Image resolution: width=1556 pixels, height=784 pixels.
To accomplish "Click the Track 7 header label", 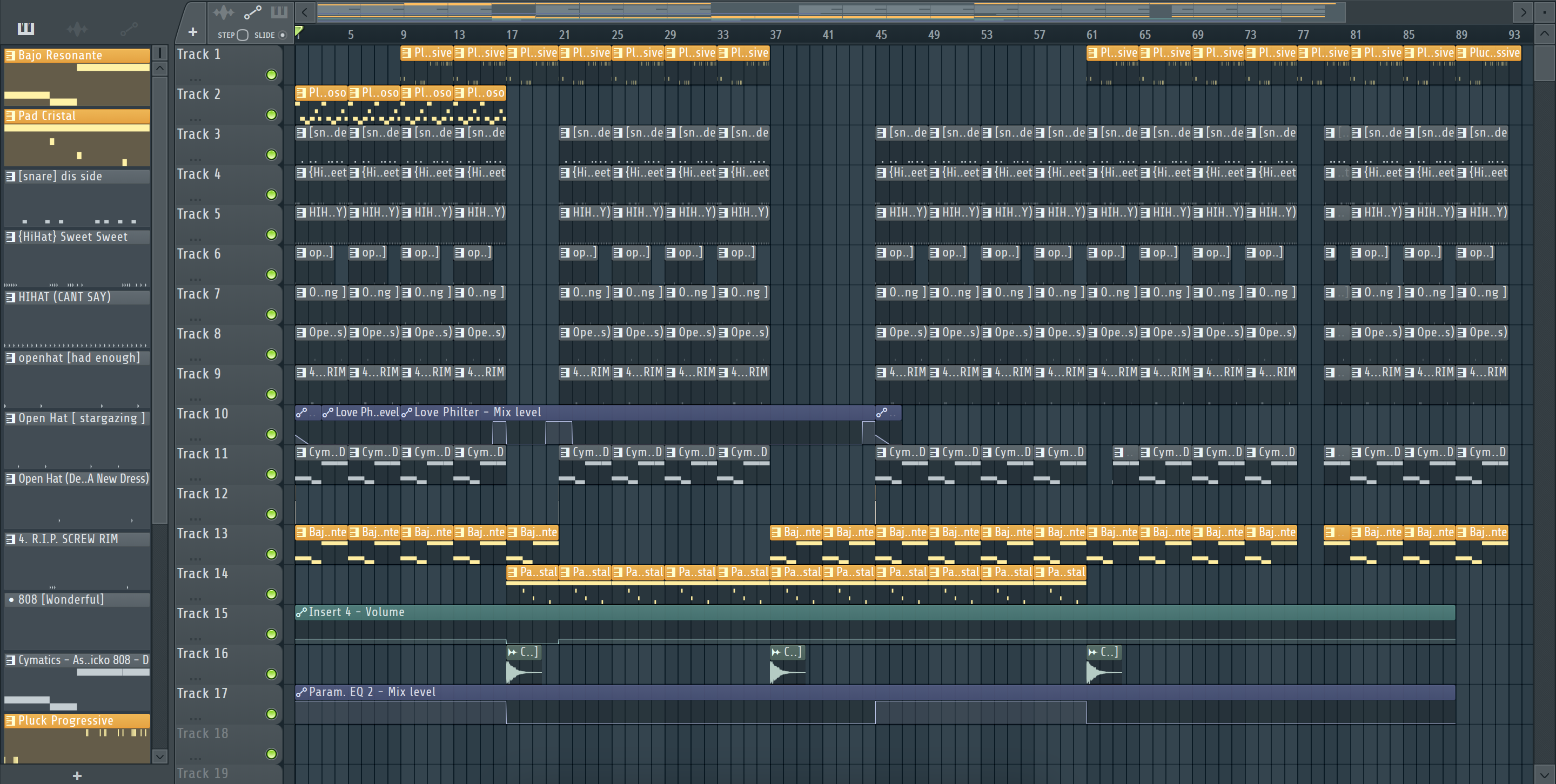I will (x=199, y=294).
